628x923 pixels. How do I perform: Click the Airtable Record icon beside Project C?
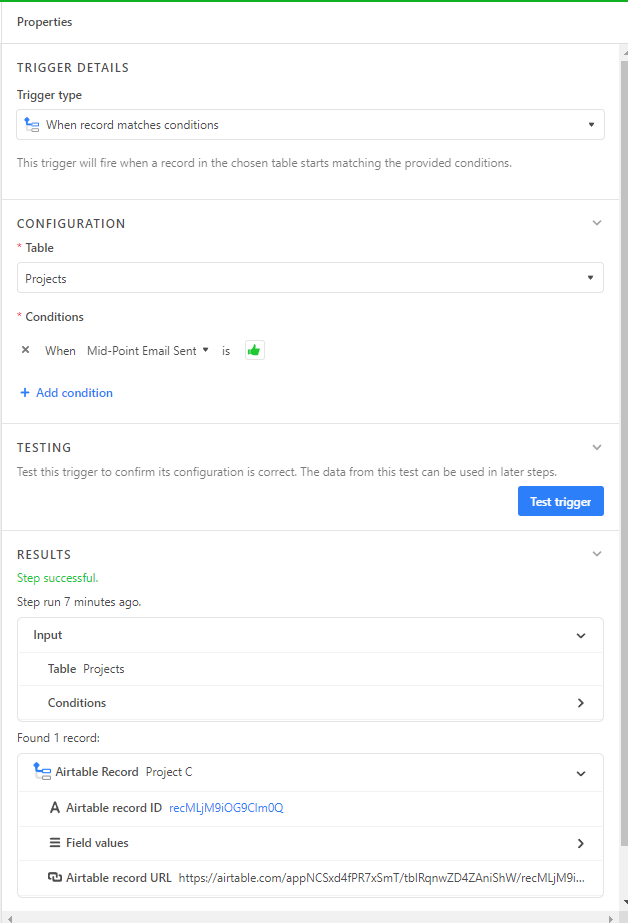click(x=42, y=771)
